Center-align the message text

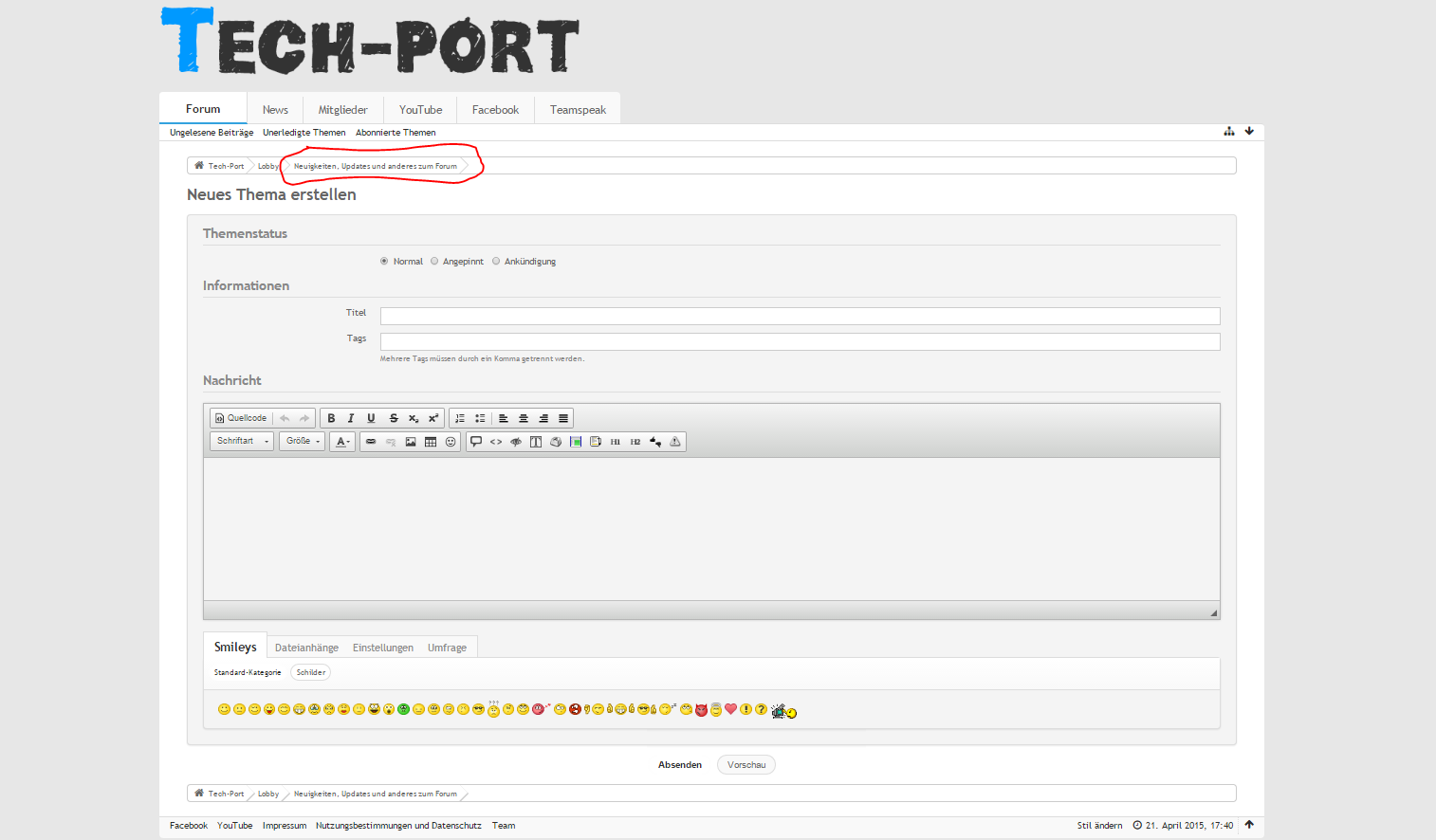point(524,418)
